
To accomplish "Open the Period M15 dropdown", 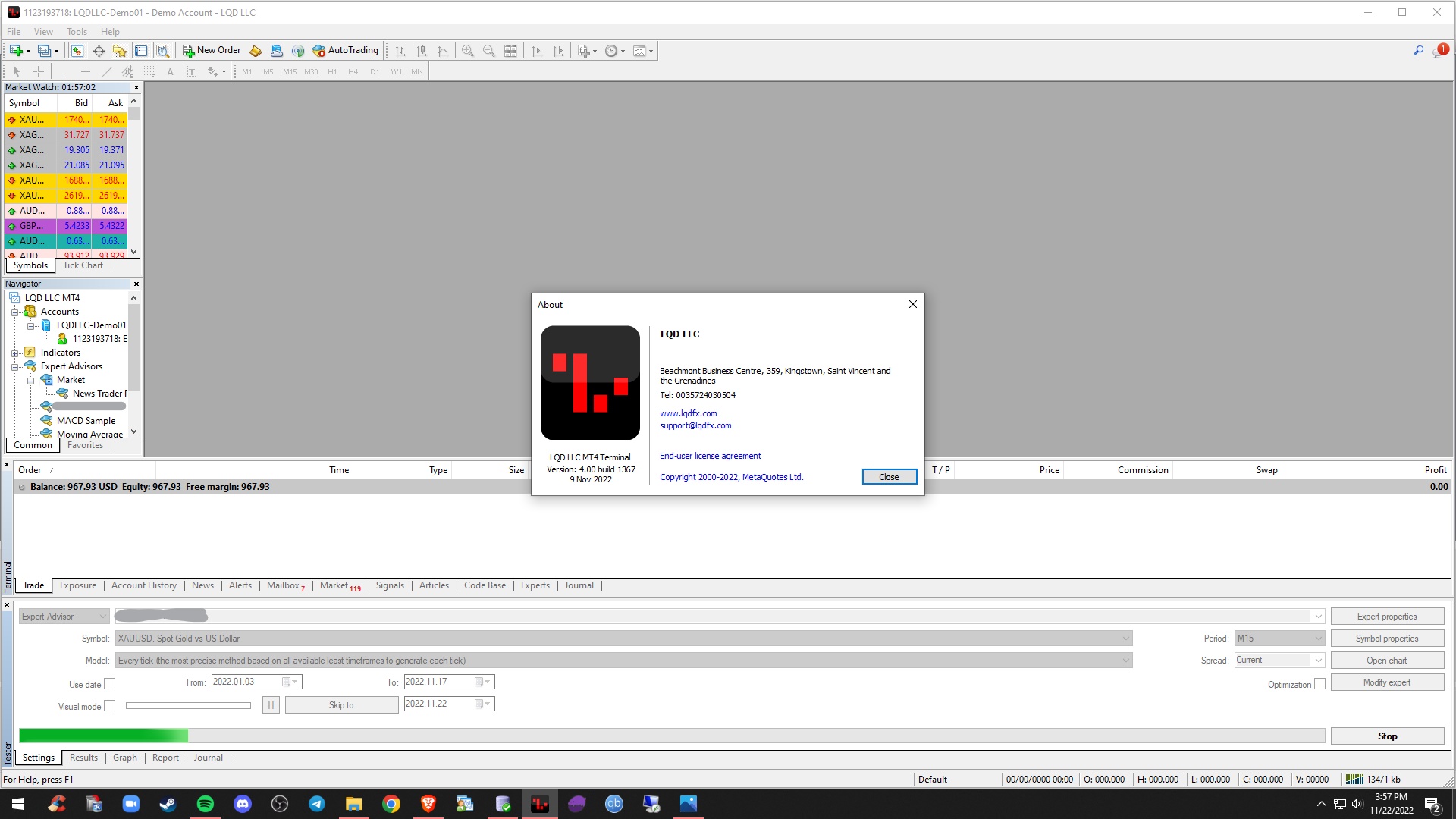I will 1279,639.
